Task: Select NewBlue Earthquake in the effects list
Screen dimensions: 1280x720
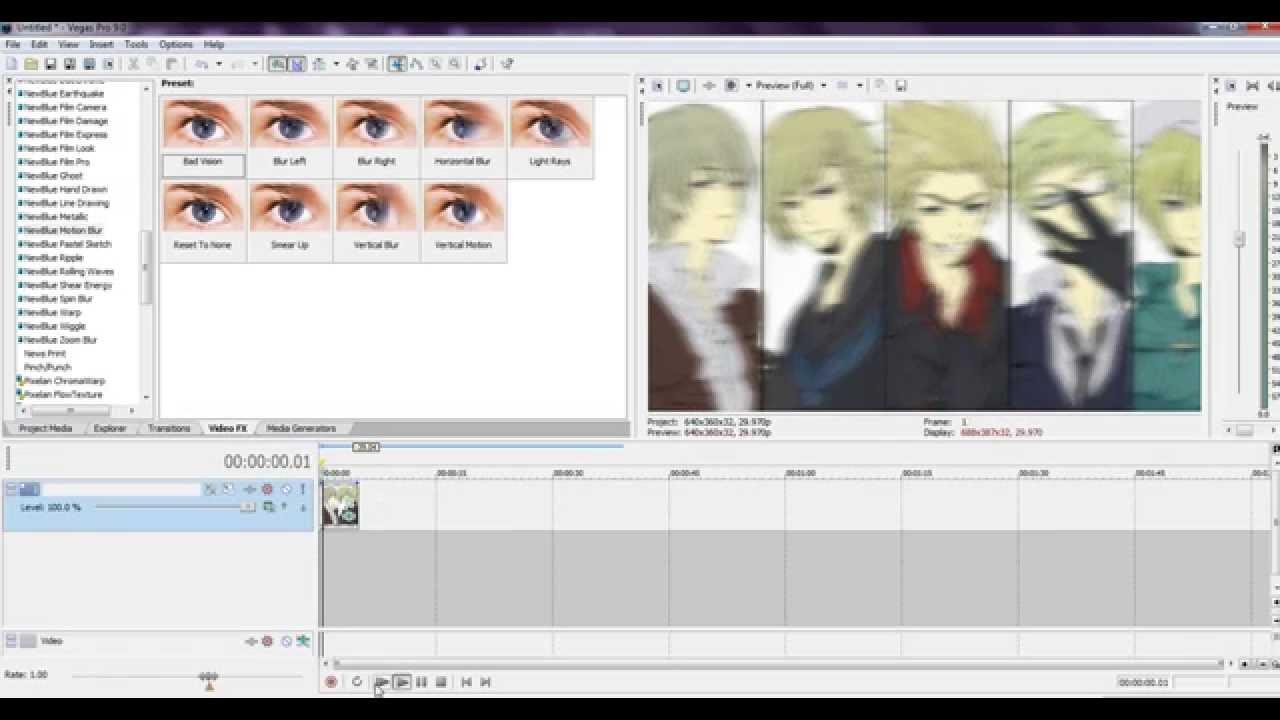Action: coord(64,94)
